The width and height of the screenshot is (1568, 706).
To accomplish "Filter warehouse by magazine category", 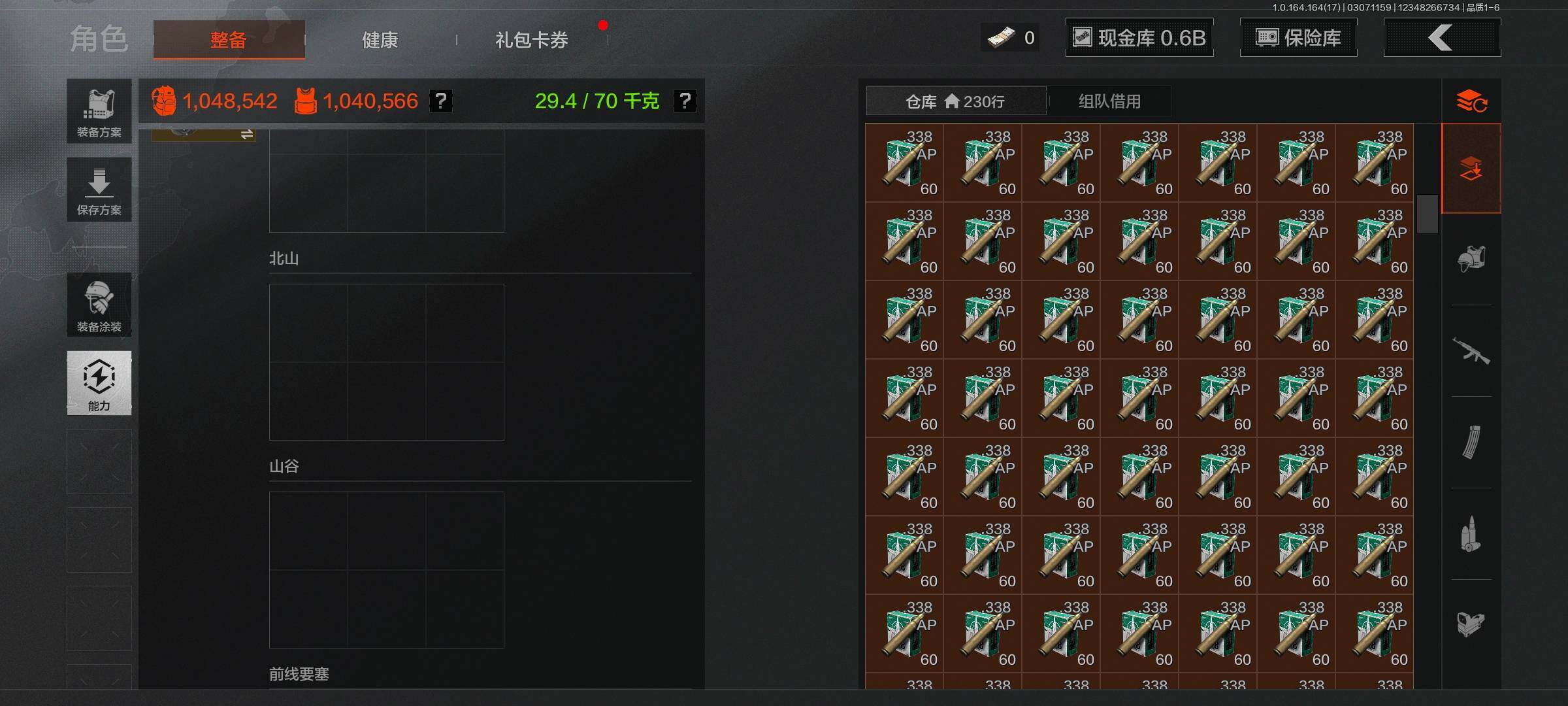I will (x=1471, y=443).
